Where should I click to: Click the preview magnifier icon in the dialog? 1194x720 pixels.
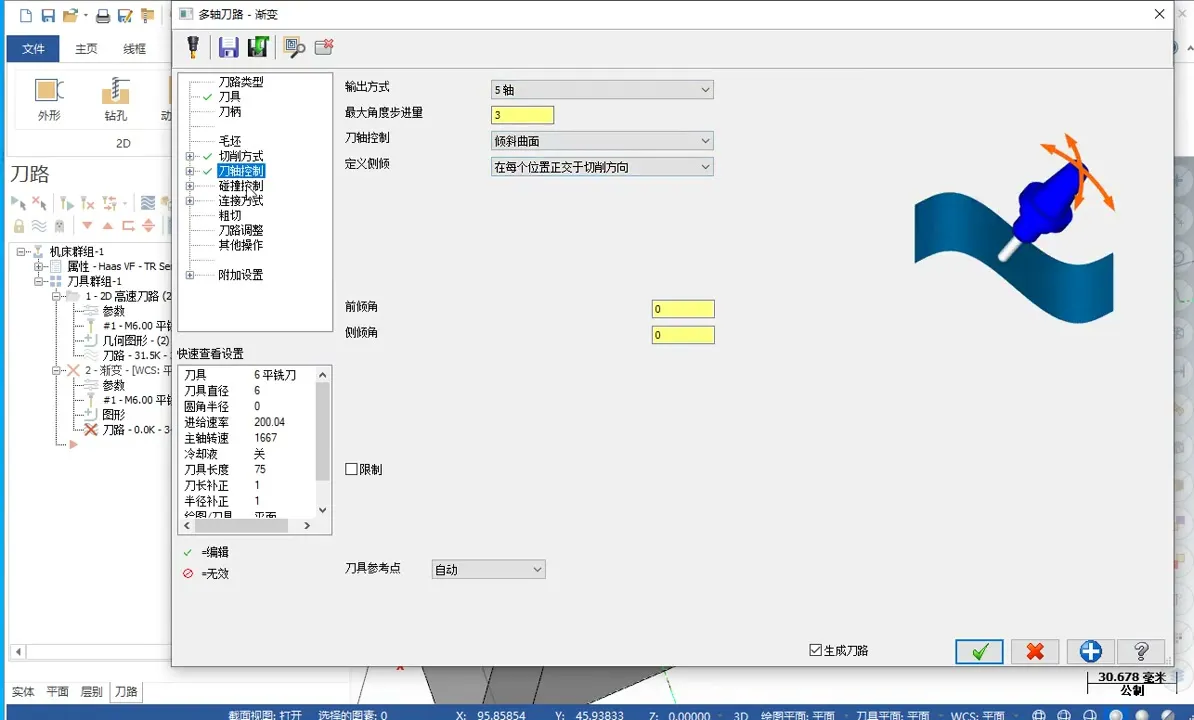click(293, 46)
